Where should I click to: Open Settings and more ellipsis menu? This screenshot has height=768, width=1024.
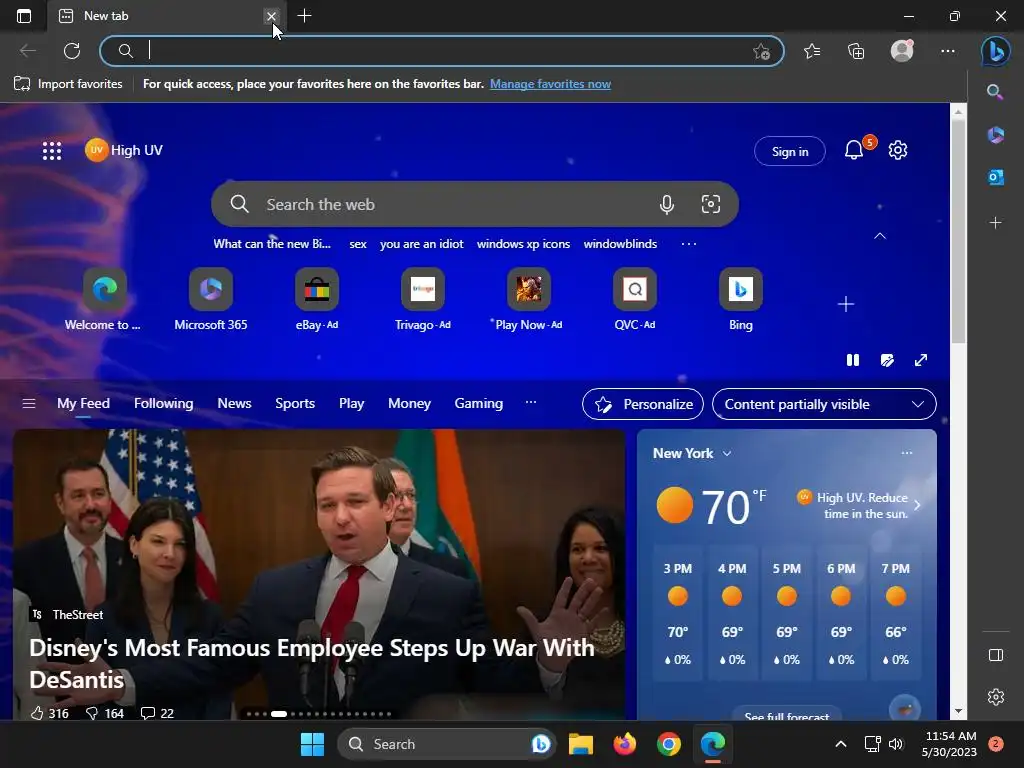click(x=948, y=51)
